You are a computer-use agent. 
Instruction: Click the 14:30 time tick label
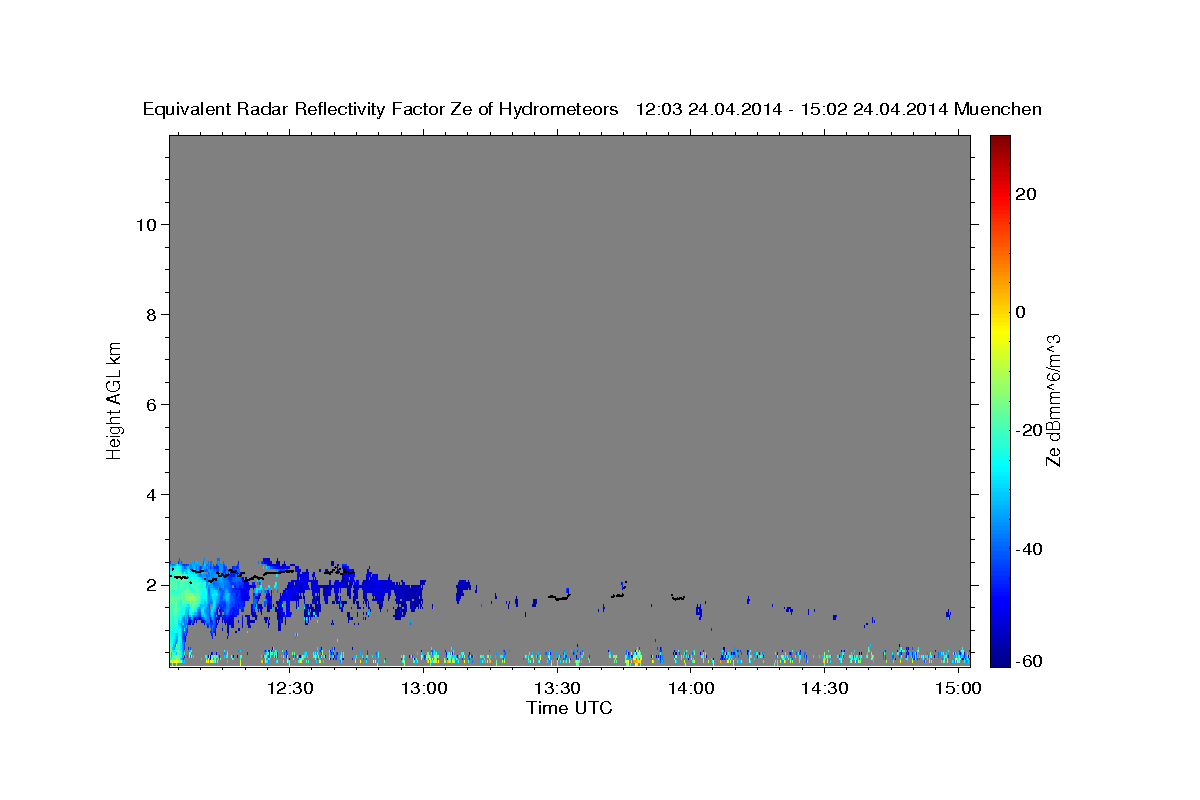825,689
